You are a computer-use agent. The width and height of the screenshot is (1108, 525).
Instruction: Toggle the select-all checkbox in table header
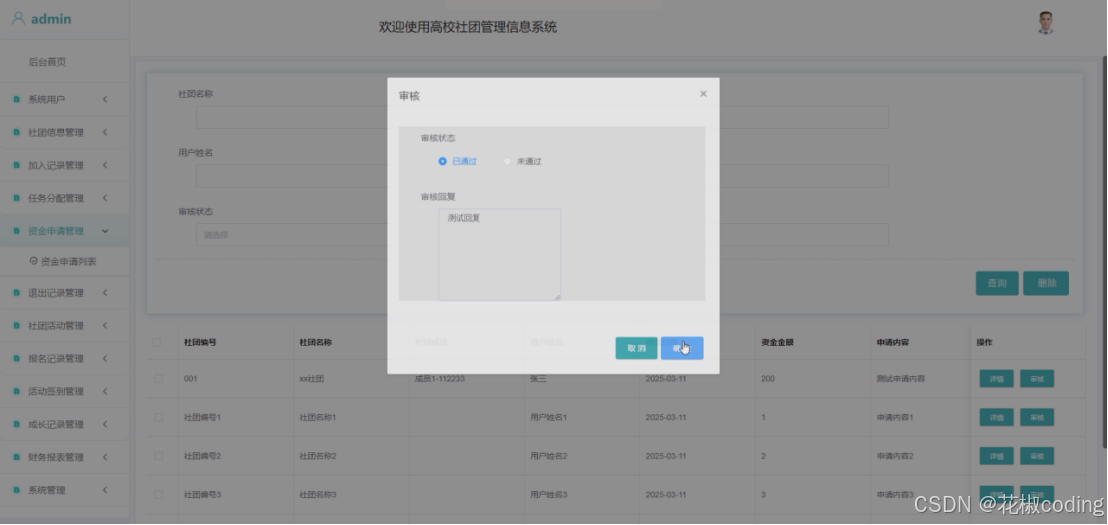(157, 342)
